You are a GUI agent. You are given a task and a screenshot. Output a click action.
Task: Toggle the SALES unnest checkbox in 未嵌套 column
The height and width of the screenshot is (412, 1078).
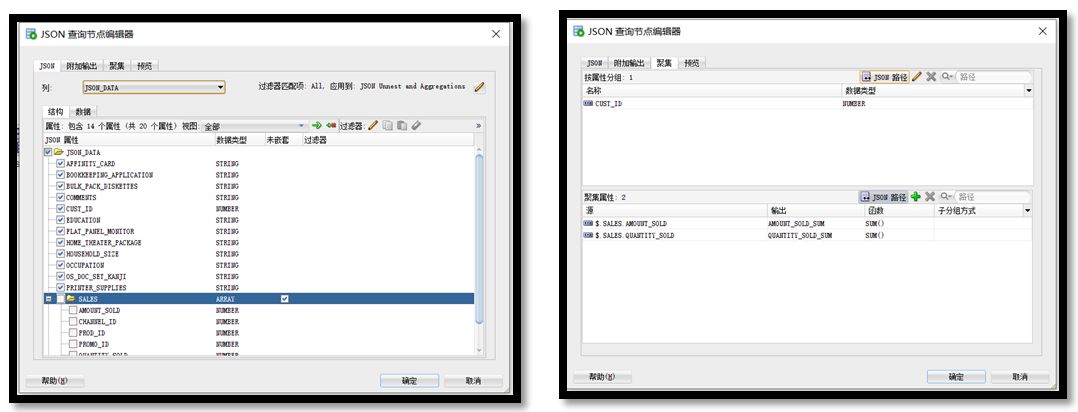[285, 299]
